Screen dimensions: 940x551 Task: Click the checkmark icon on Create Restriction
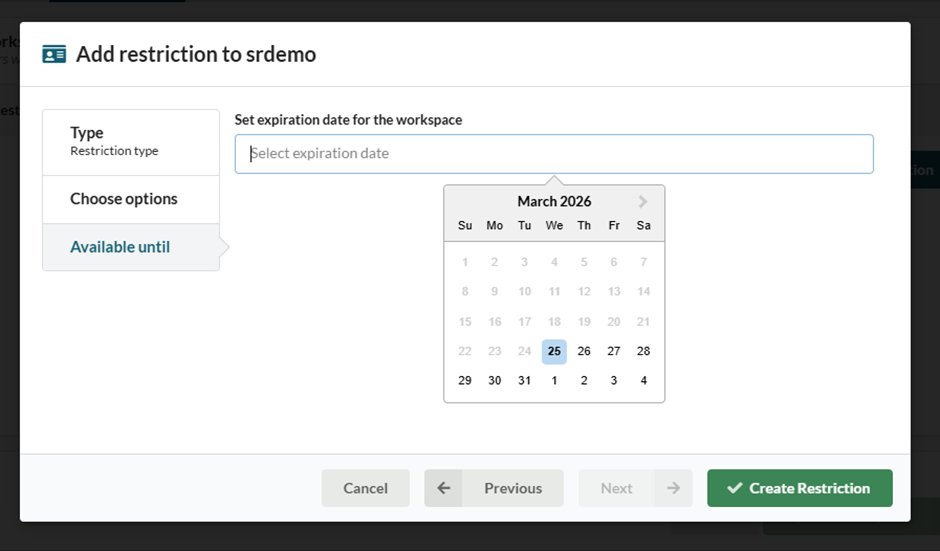pos(735,488)
